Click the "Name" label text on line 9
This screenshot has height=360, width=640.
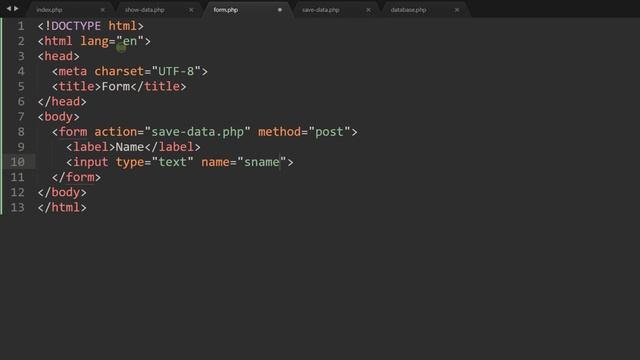click(130, 147)
